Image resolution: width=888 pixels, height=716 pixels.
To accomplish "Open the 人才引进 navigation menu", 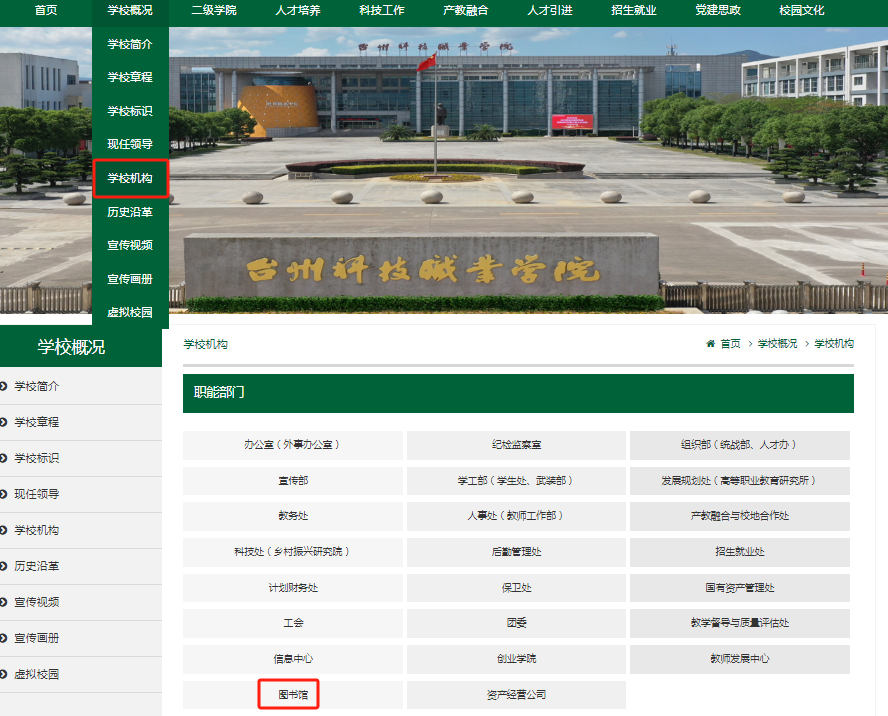I will pos(550,10).
